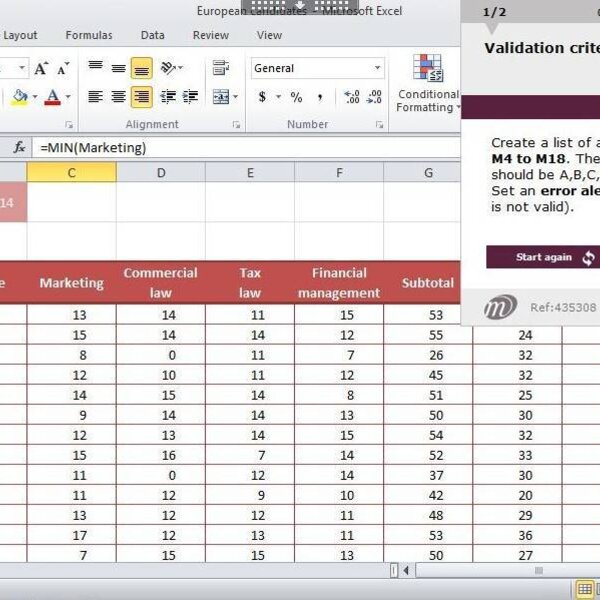Open the Formulas ribbon tab

pyautogui.click(x=89, y=35)
